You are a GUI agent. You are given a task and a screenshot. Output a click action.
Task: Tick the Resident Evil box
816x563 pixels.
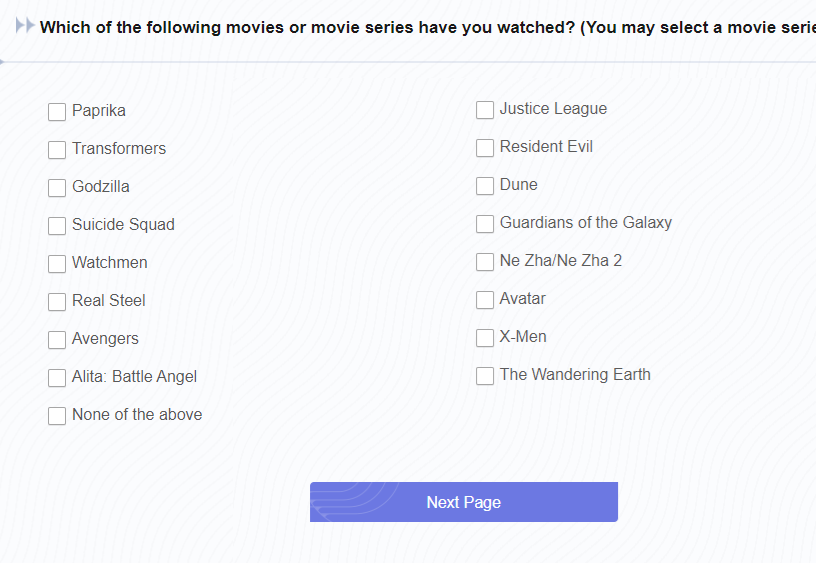484,148
